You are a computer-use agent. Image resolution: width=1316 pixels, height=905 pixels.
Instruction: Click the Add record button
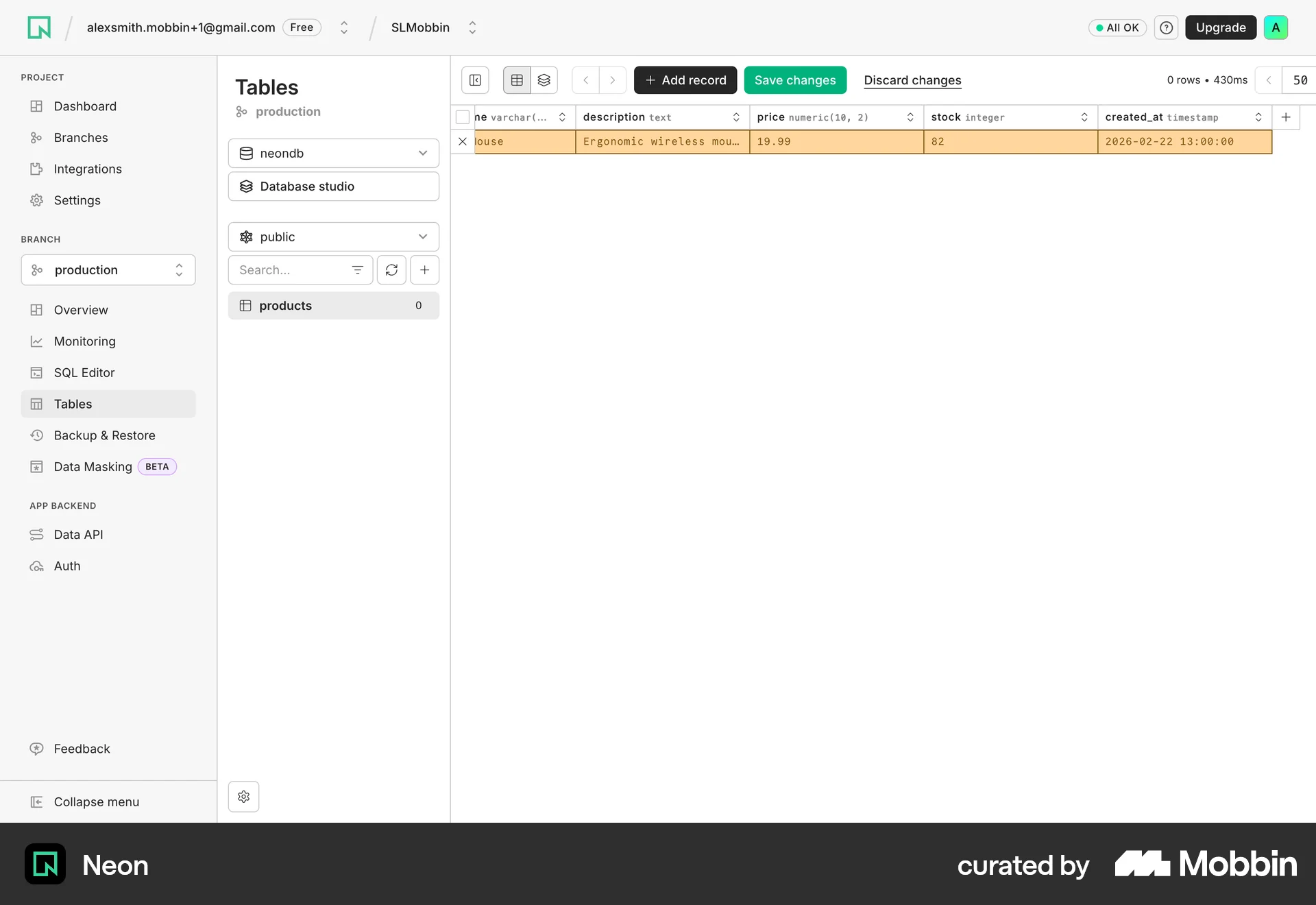point(685,80)
